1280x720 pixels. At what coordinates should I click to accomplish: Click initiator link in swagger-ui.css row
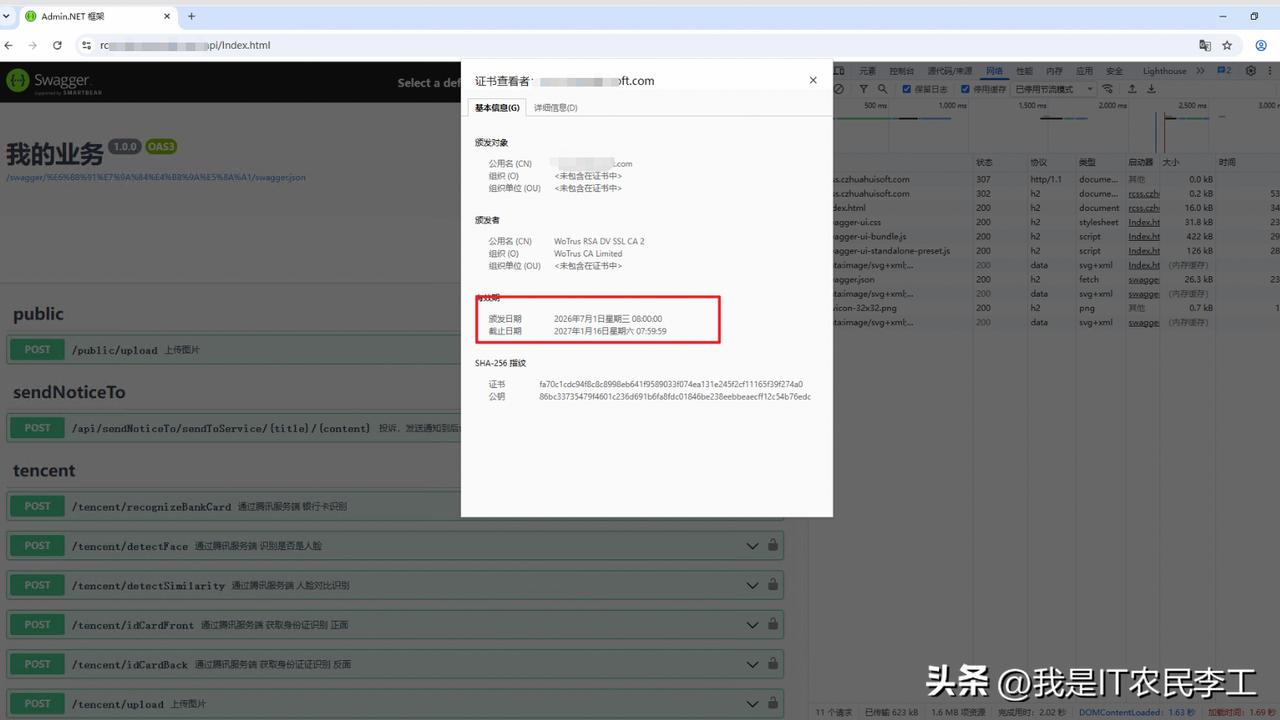coord(1144,222)
